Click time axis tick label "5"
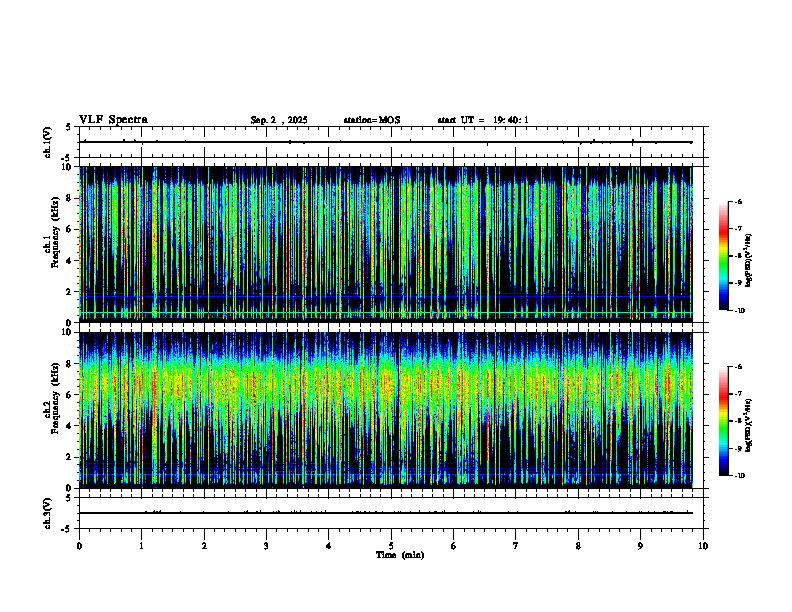This screenshot has height=612, width=792. [x=391, y=546]
